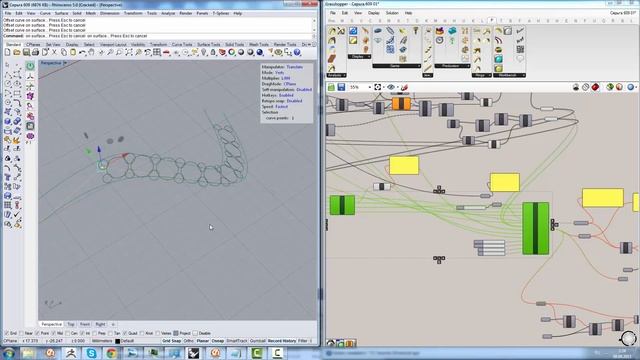Click the black Default layer color swatch

pos(118,341)
